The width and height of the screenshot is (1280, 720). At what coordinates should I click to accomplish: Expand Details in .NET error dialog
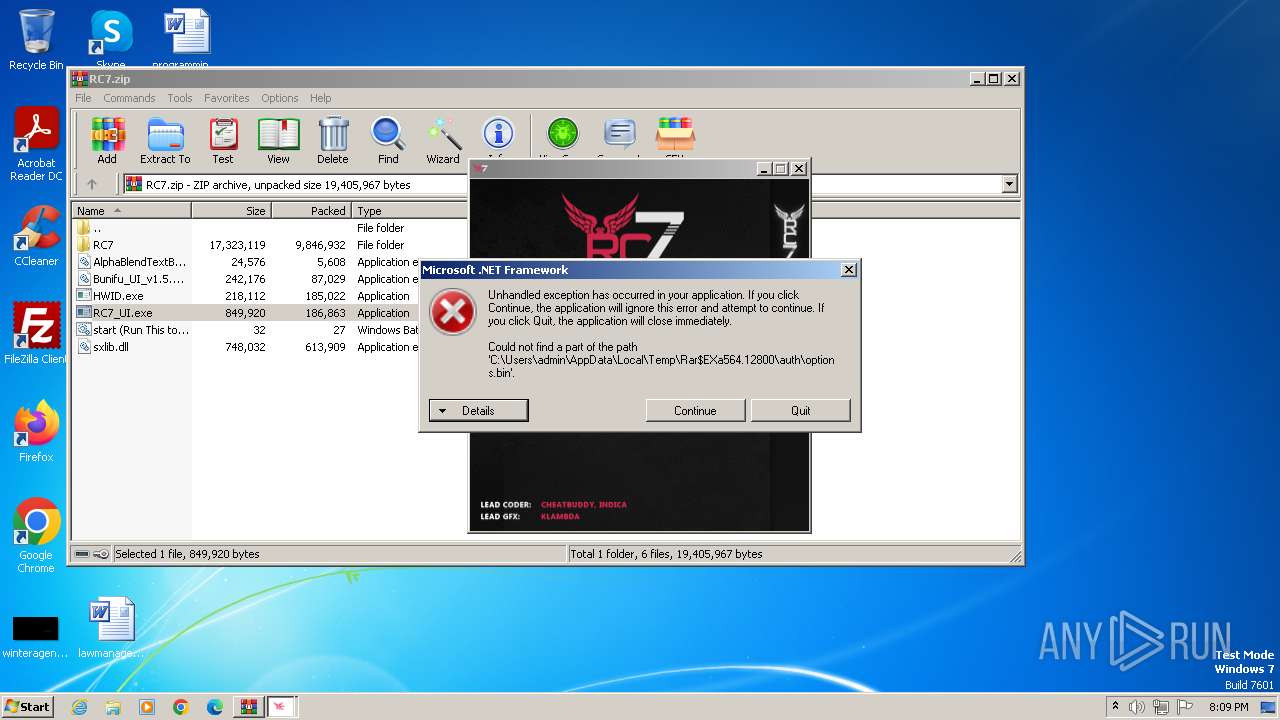pyautogui.click(x=478, y=410)
